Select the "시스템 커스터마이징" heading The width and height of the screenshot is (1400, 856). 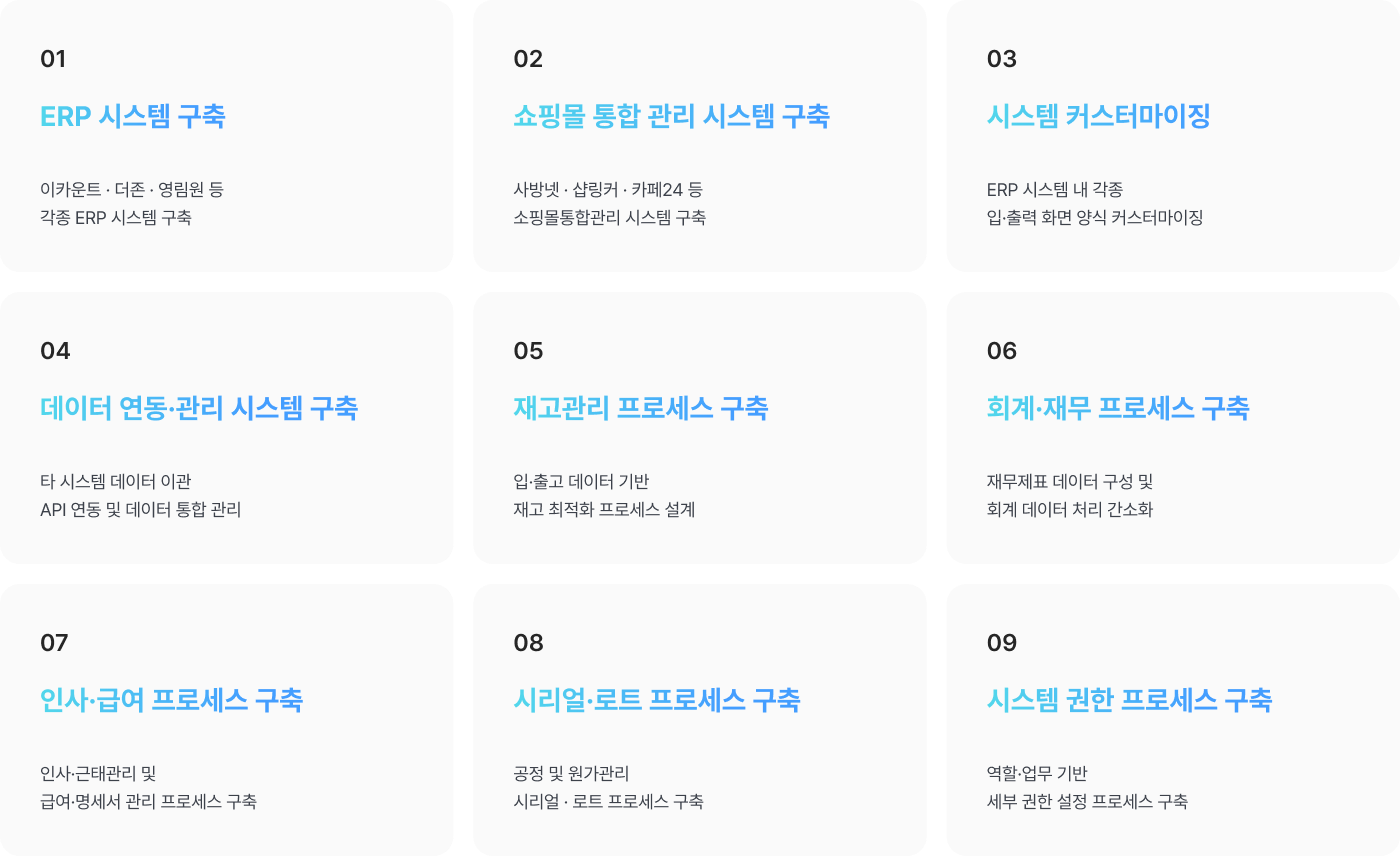[1098, 116]
